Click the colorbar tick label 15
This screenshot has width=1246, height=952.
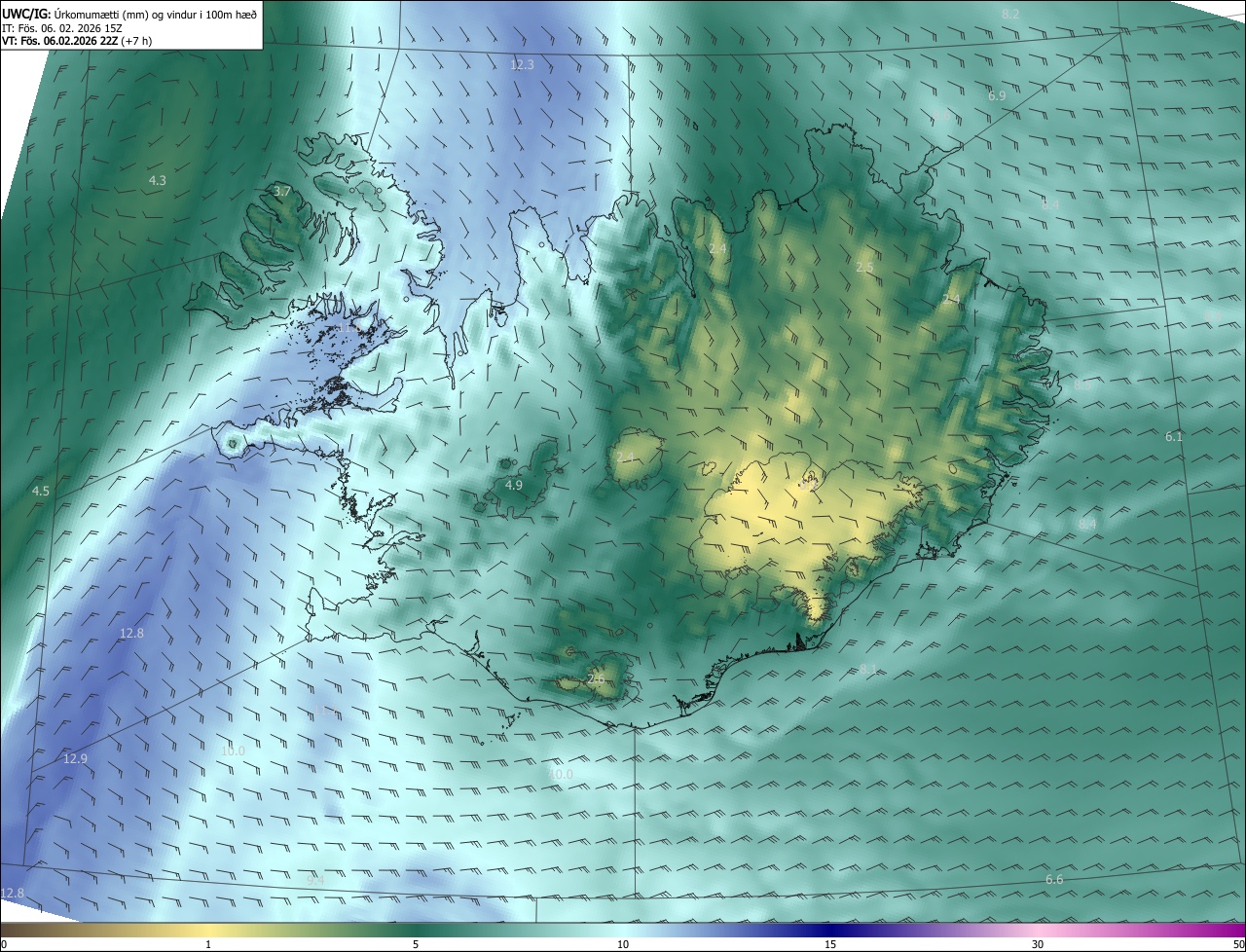(830, 944)
